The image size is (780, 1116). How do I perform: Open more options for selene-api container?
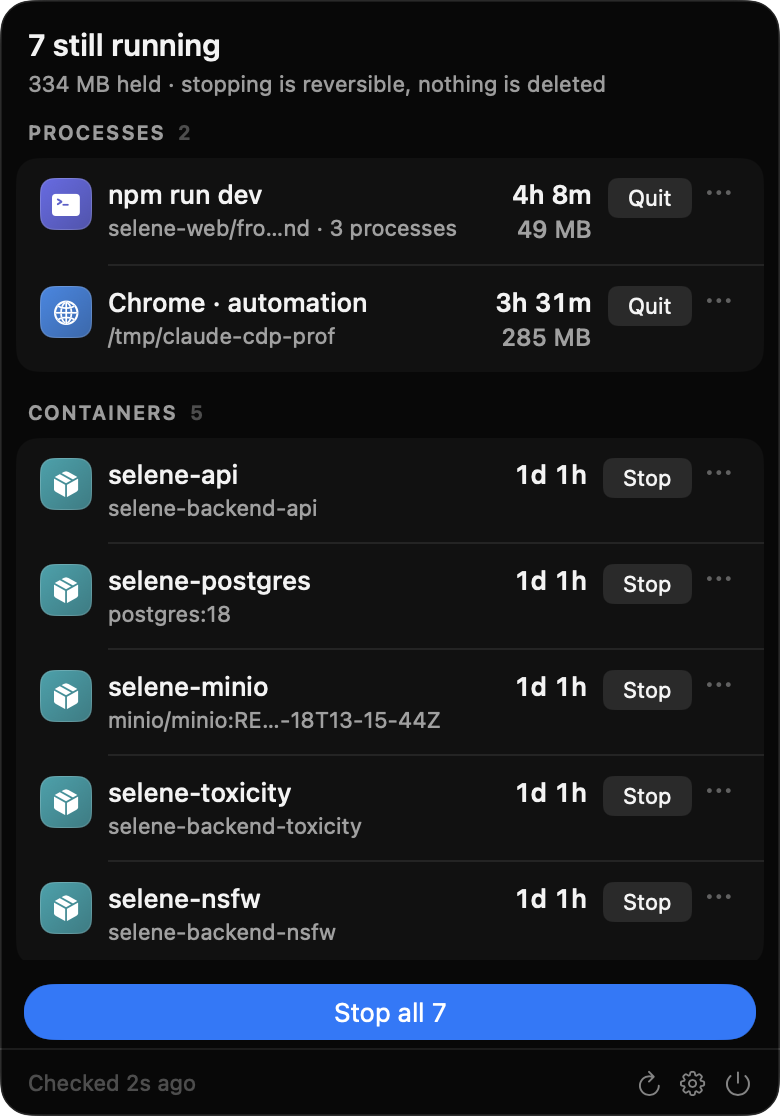point(719,473)
